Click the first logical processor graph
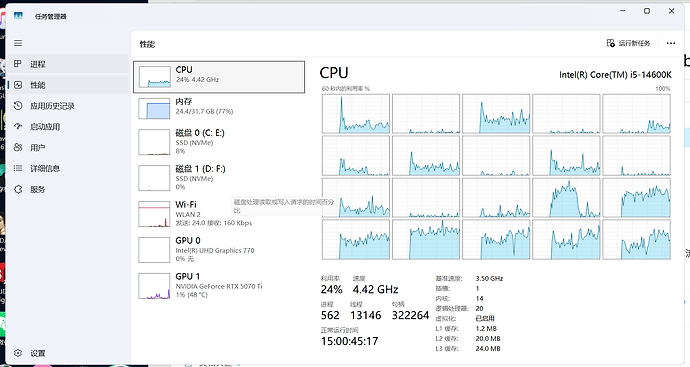This screenshot has width=690, height=367. 356,114
